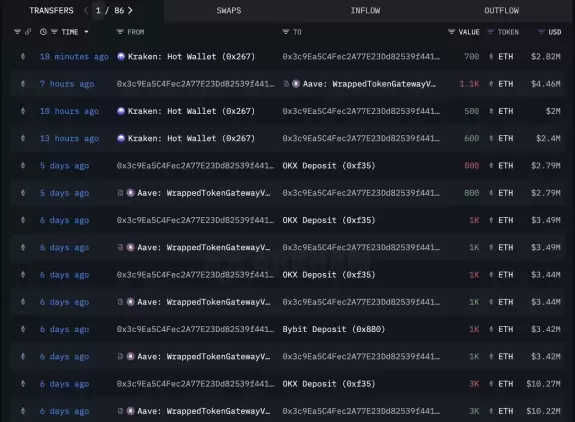Click Aave logo in the $10.22M row
The width and height of the screenshot is (575, 422).
(x=131, y=411)
